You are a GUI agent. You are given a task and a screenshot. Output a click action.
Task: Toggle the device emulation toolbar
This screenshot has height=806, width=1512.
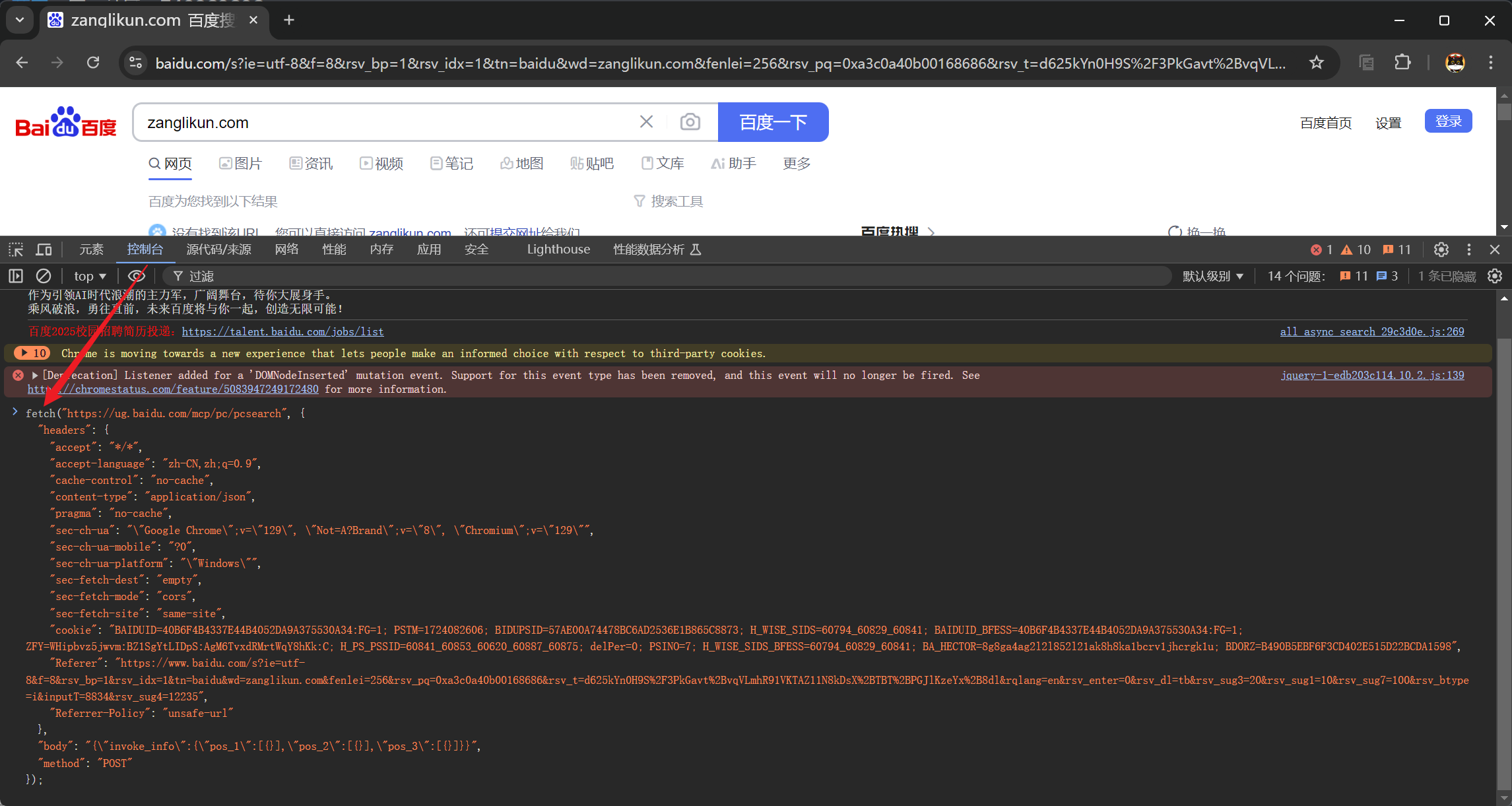point(44,249)
